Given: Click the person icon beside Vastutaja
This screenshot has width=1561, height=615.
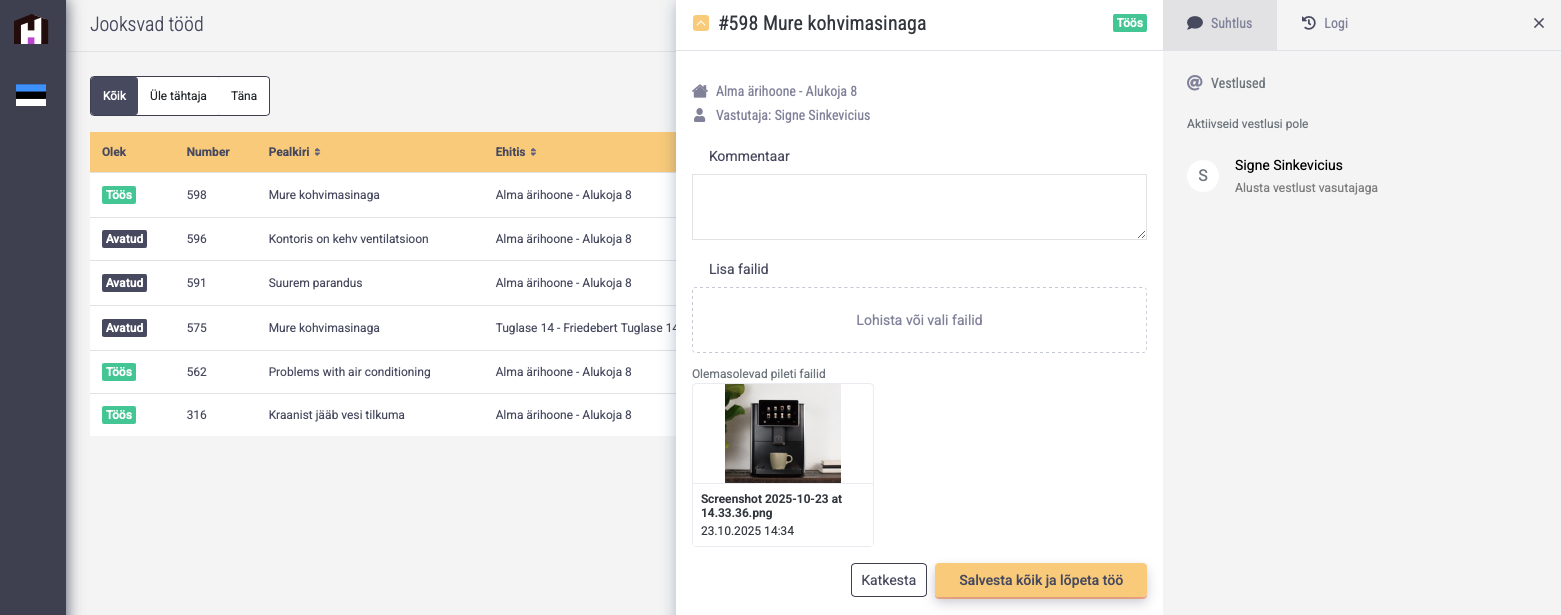Looking at the screenshot, I should (x=700, y=115).
